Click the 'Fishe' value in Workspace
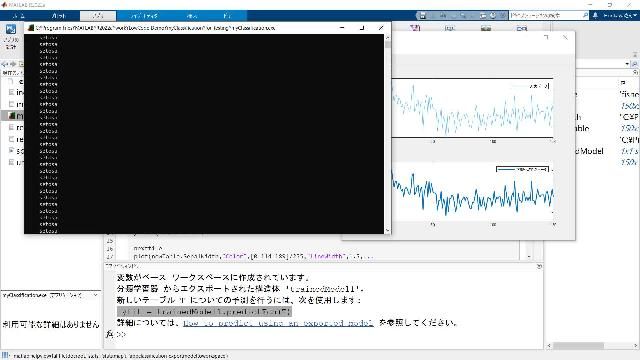640x360 pixels. click(x=629, y=94)
